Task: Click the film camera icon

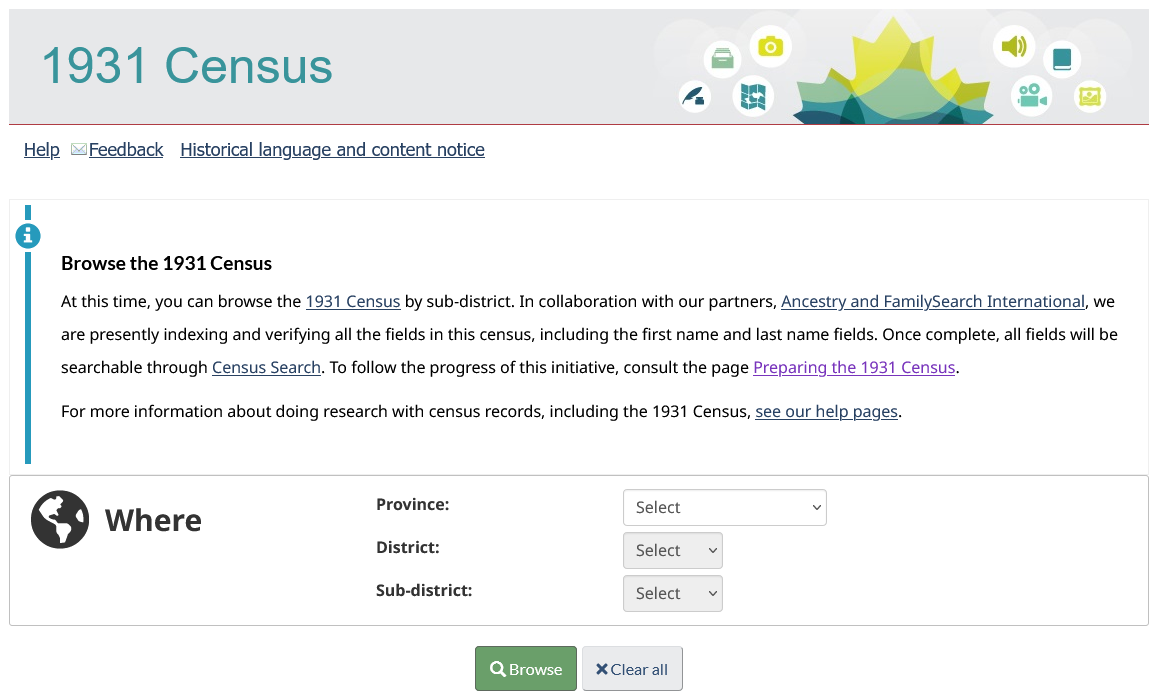Action: point(1031,95)
